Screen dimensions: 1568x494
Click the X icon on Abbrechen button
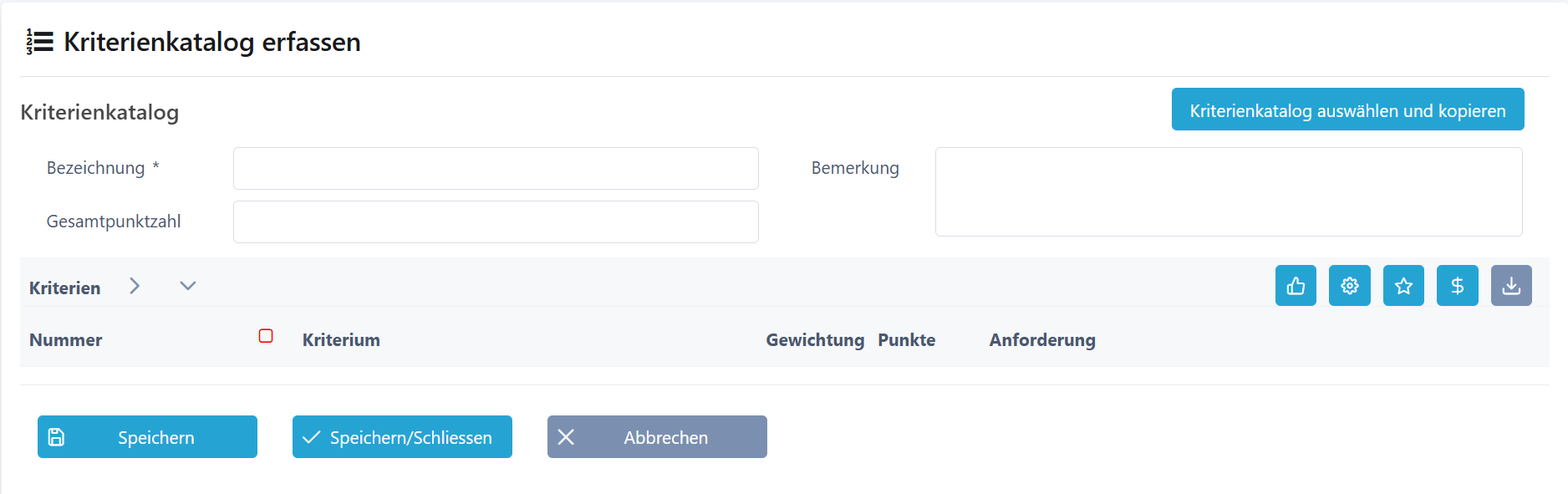(566, 437)
